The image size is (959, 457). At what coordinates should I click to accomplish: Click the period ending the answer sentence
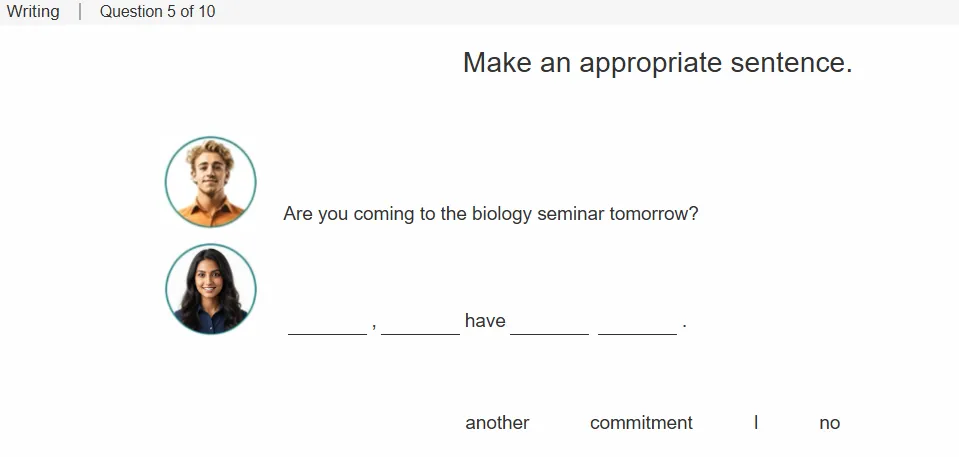click(x=684, y=326)
